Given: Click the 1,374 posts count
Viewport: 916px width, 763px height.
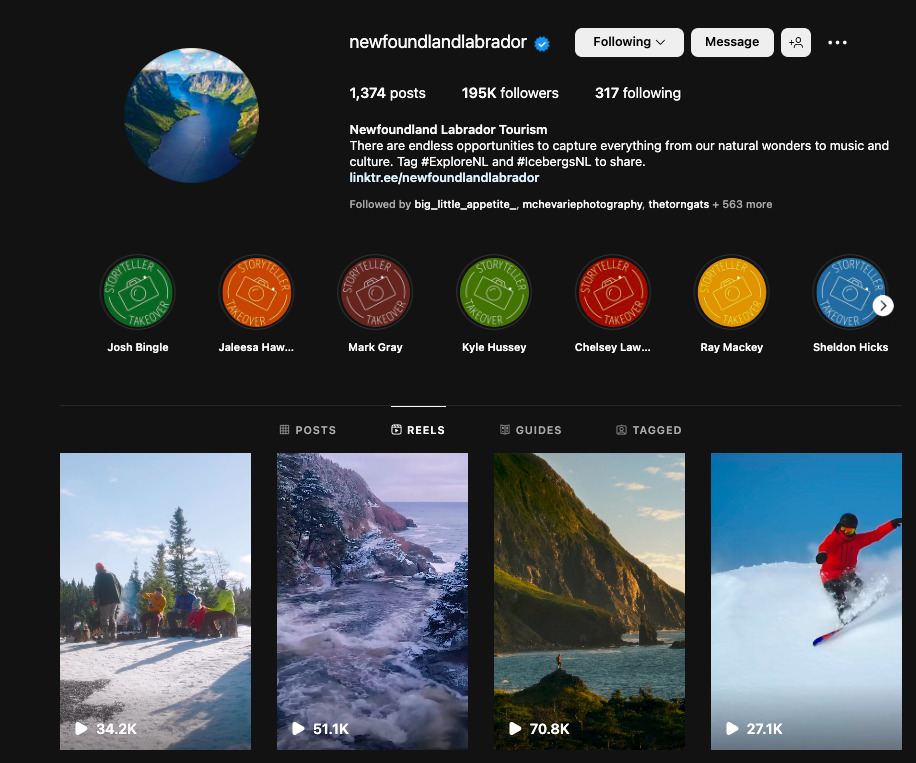Looking at the screenshot, I should point(387,93).
